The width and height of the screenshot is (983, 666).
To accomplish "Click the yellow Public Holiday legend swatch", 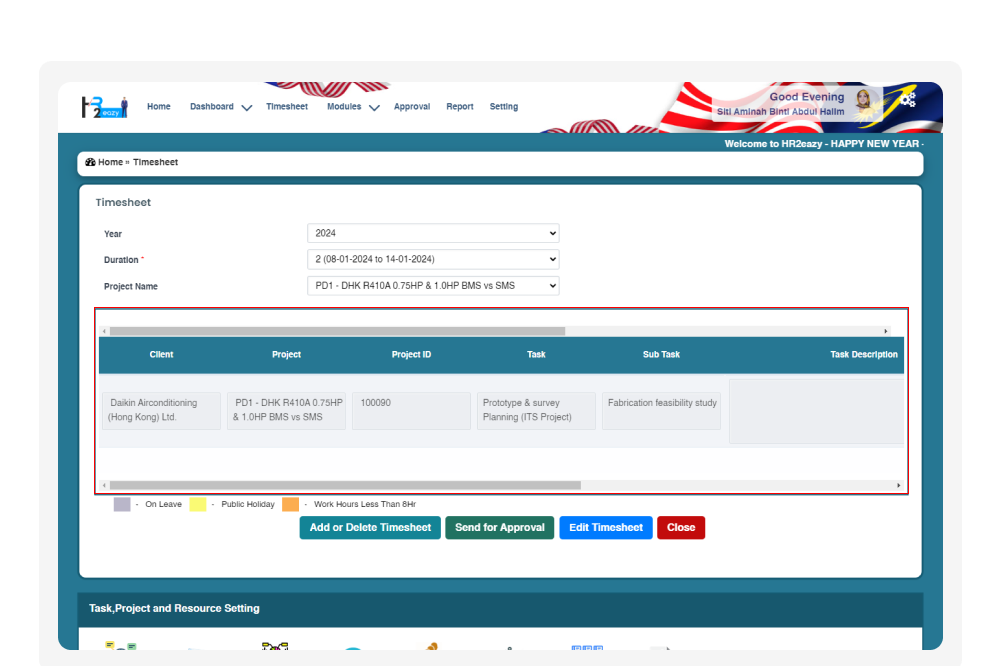I will (198, 505).
